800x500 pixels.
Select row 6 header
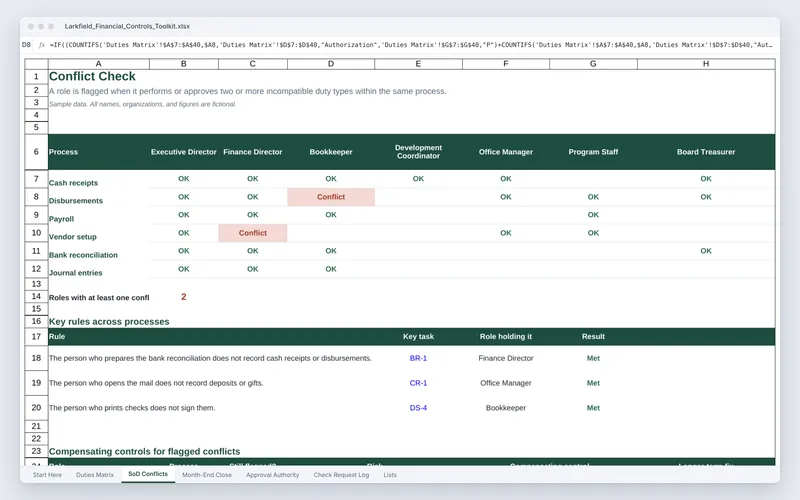pos(36,152)
